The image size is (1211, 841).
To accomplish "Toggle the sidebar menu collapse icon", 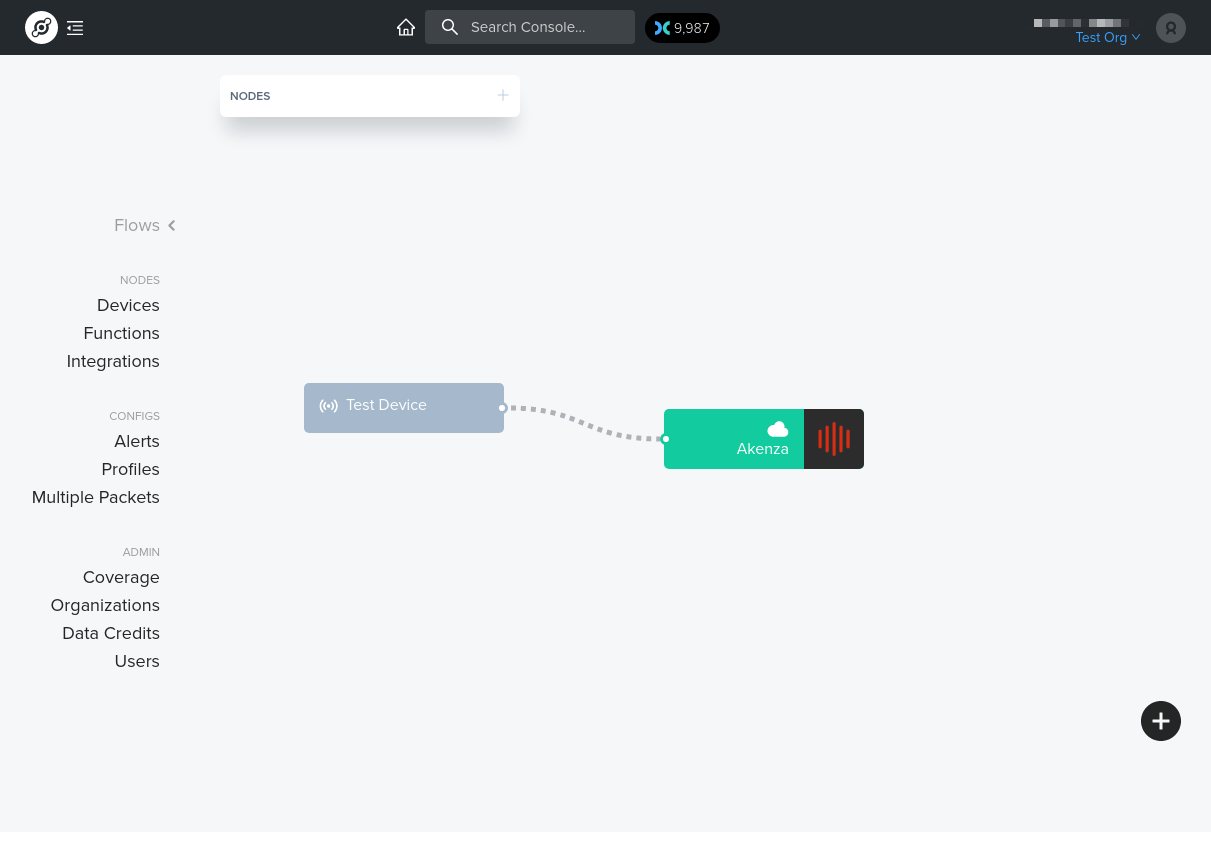I will coord(75,28).
